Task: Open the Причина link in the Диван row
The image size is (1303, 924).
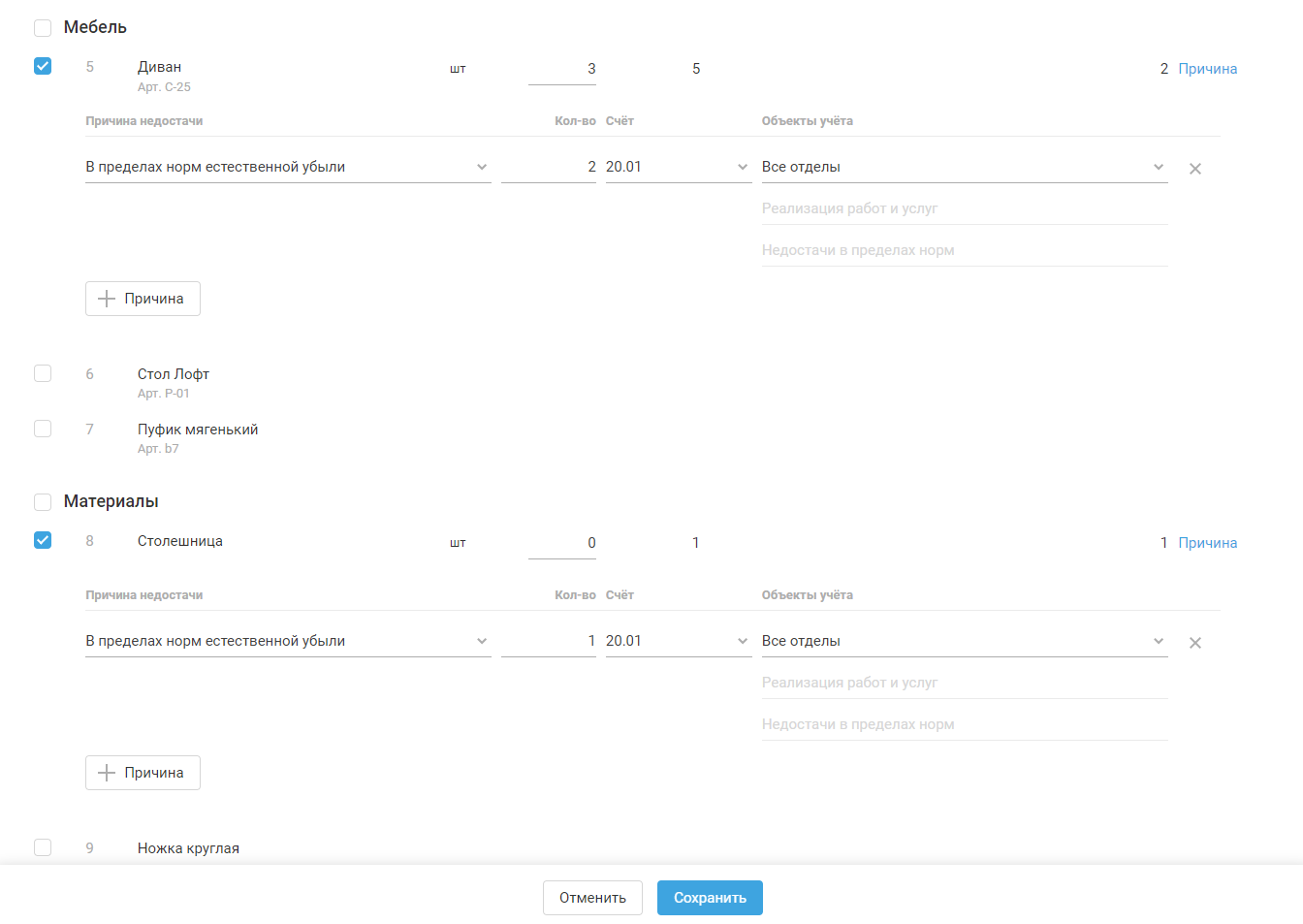Action: [1208, 69]
